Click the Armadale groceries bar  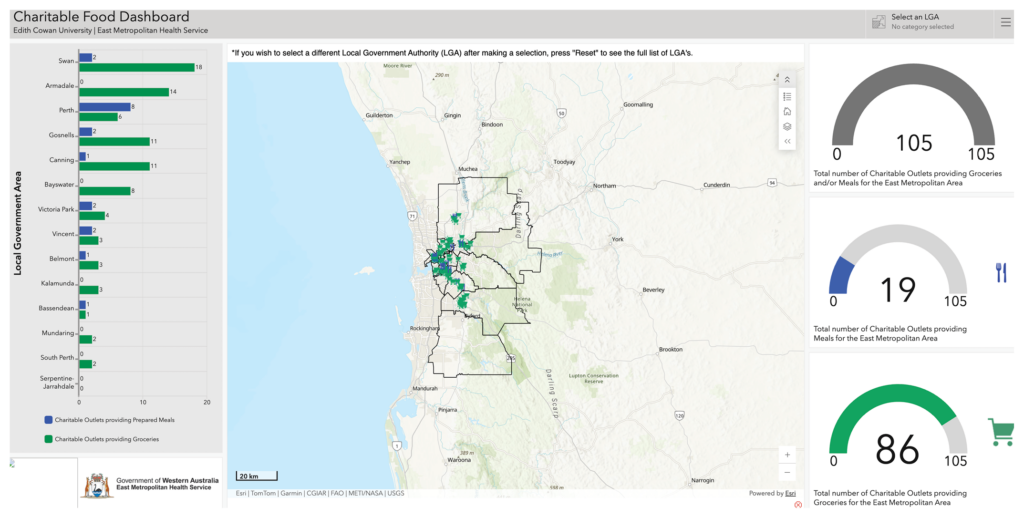124,92
